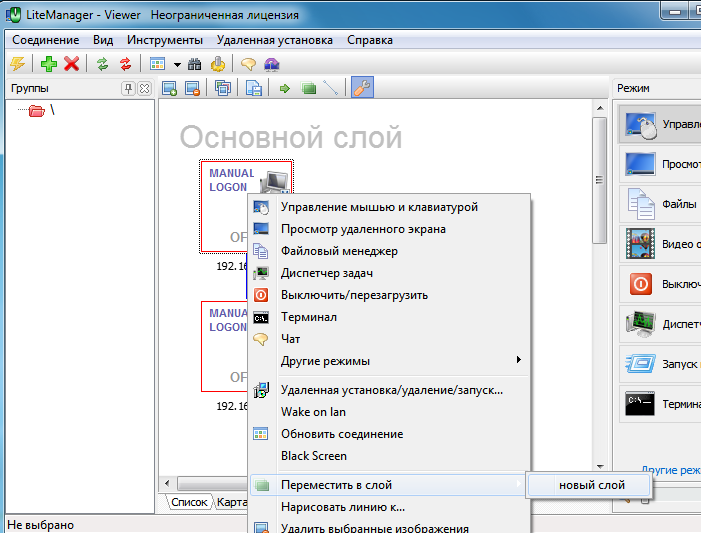This screenshot has width=701, height=533.
Task: Click the vertical scrollbar thumb in map
Action: pyautogui.click(x=600, y=180)
